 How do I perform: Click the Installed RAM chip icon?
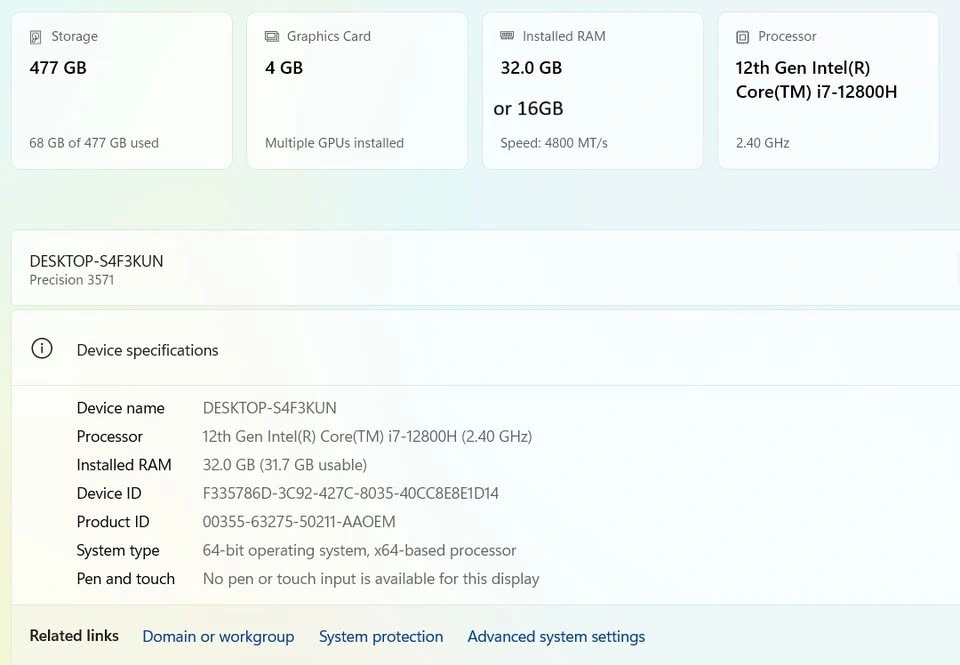(x=507, y=36)
